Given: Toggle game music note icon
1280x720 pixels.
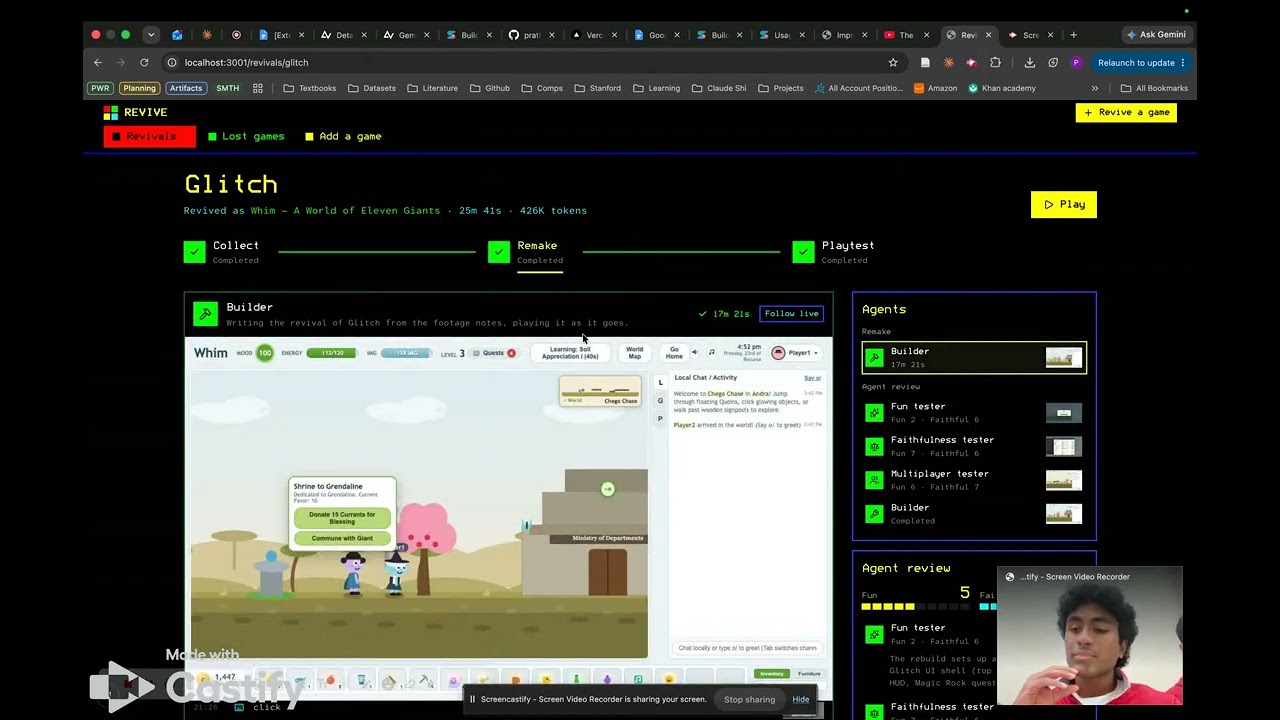Looking at the screenshot, I should point(711,352).
